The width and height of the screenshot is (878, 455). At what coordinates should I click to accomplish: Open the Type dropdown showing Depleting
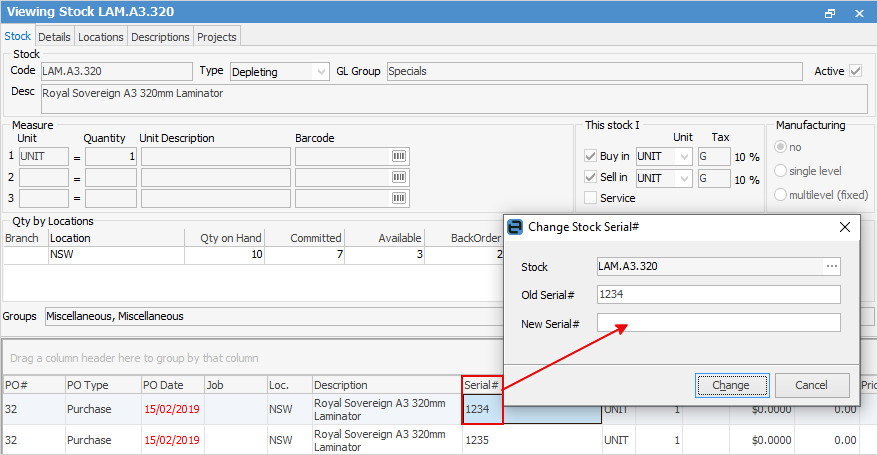[x=320, y=72]
